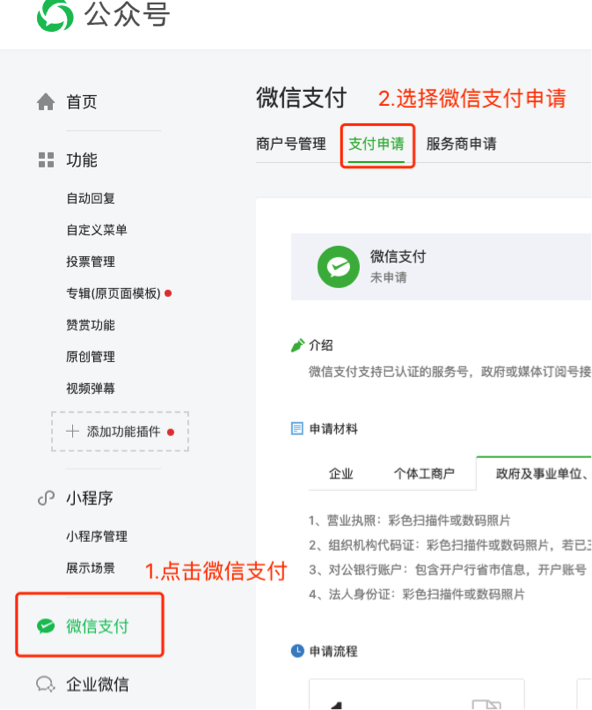Image resolution: width=592 pixels, height=710 pixels.
Task: Click the 企业微信 chat bubble icon
Action: (x=46, y=684)
